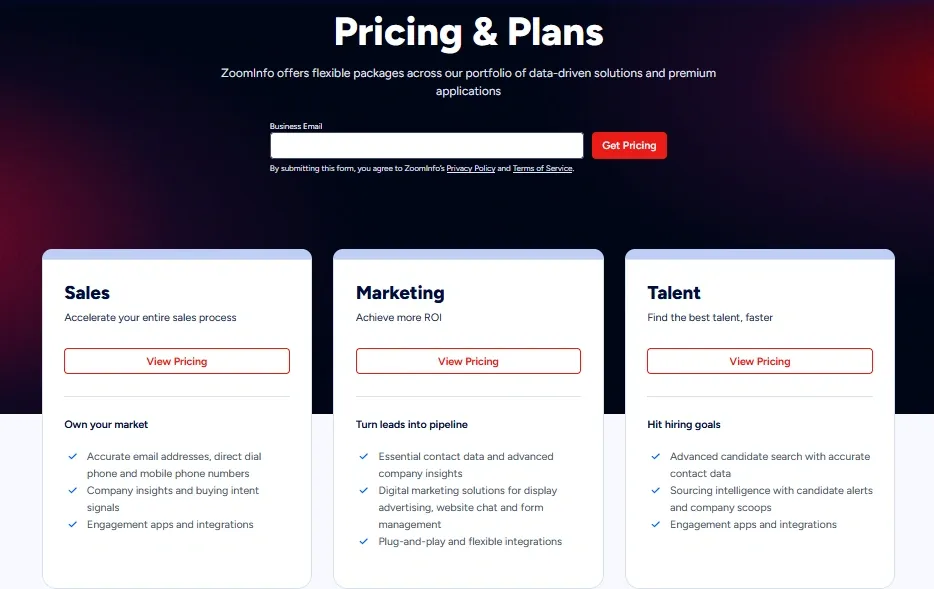Viewport: 934px width, 589px height.
Task: Click checkmark icon beside Accurate email addresses
Action: click(73, 457)
